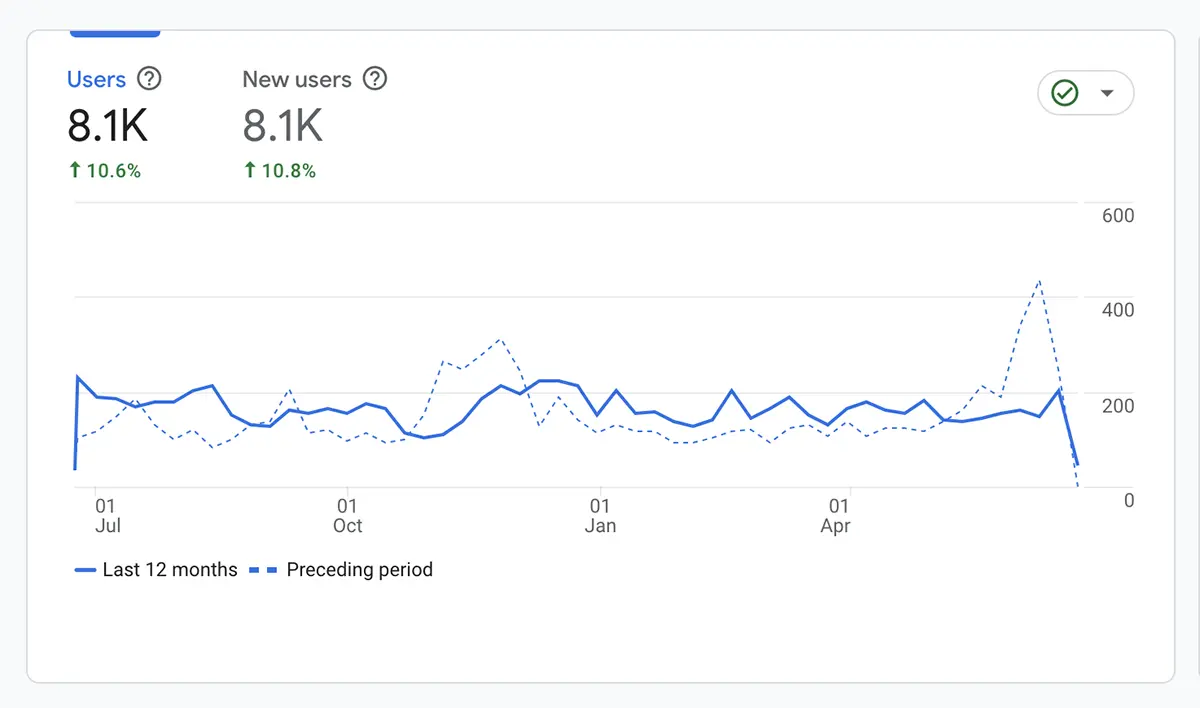Select the Users metric tab
The image size is (1200, 708).
[96, 80]
